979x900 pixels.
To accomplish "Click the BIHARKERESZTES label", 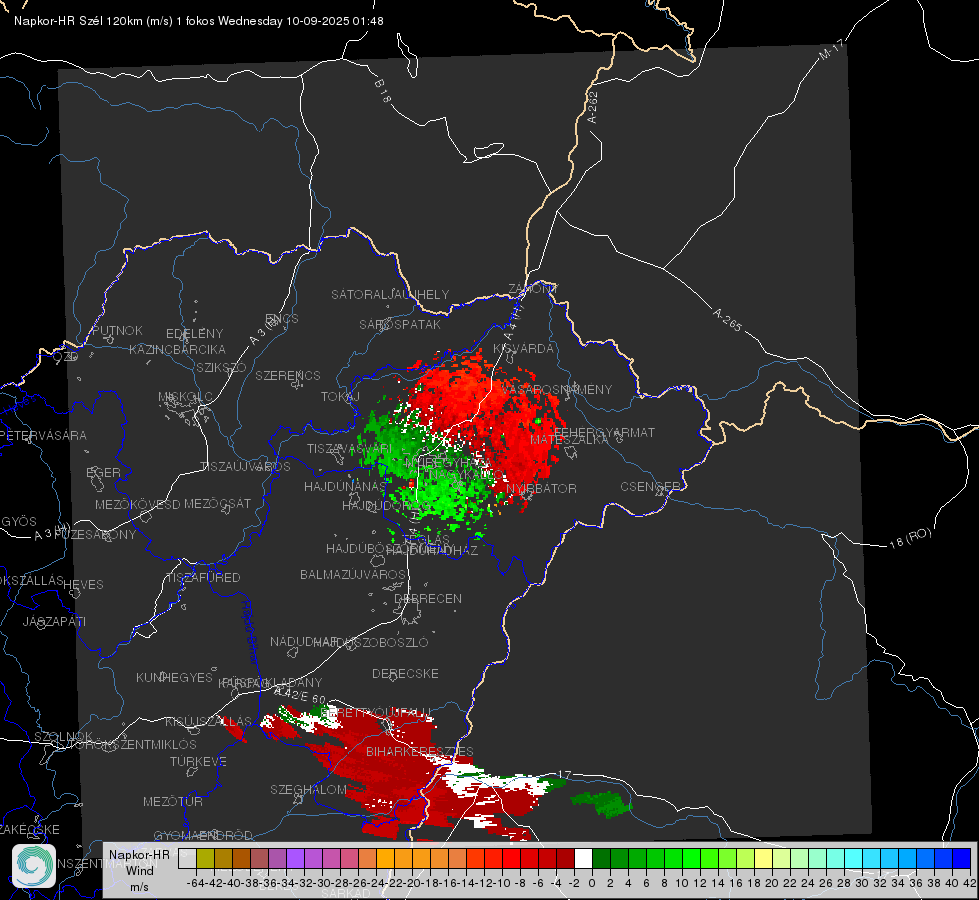I will coord(420,751).
